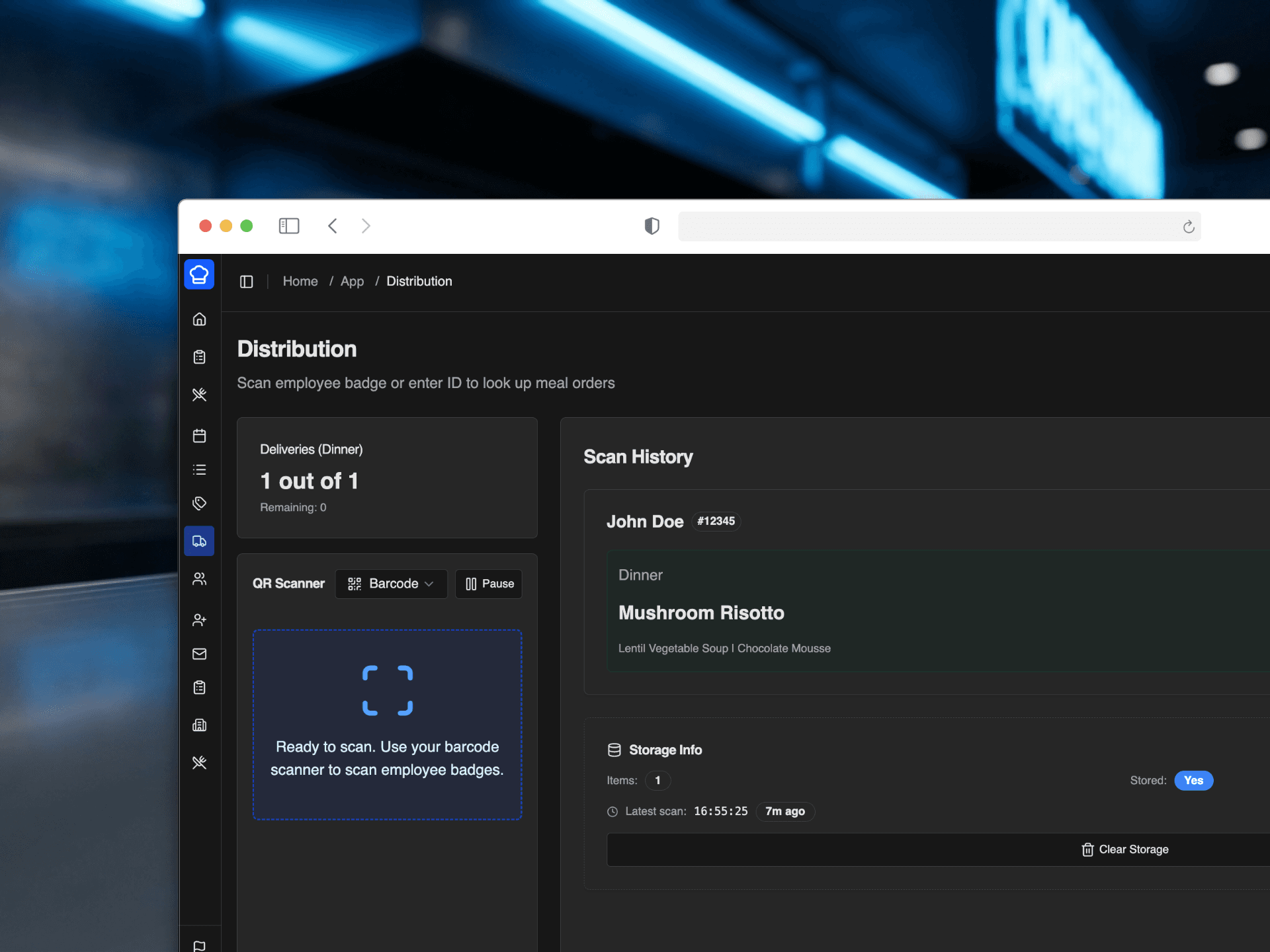
Task: Open the calendar icon in sidebar
Action: [199, 436]
